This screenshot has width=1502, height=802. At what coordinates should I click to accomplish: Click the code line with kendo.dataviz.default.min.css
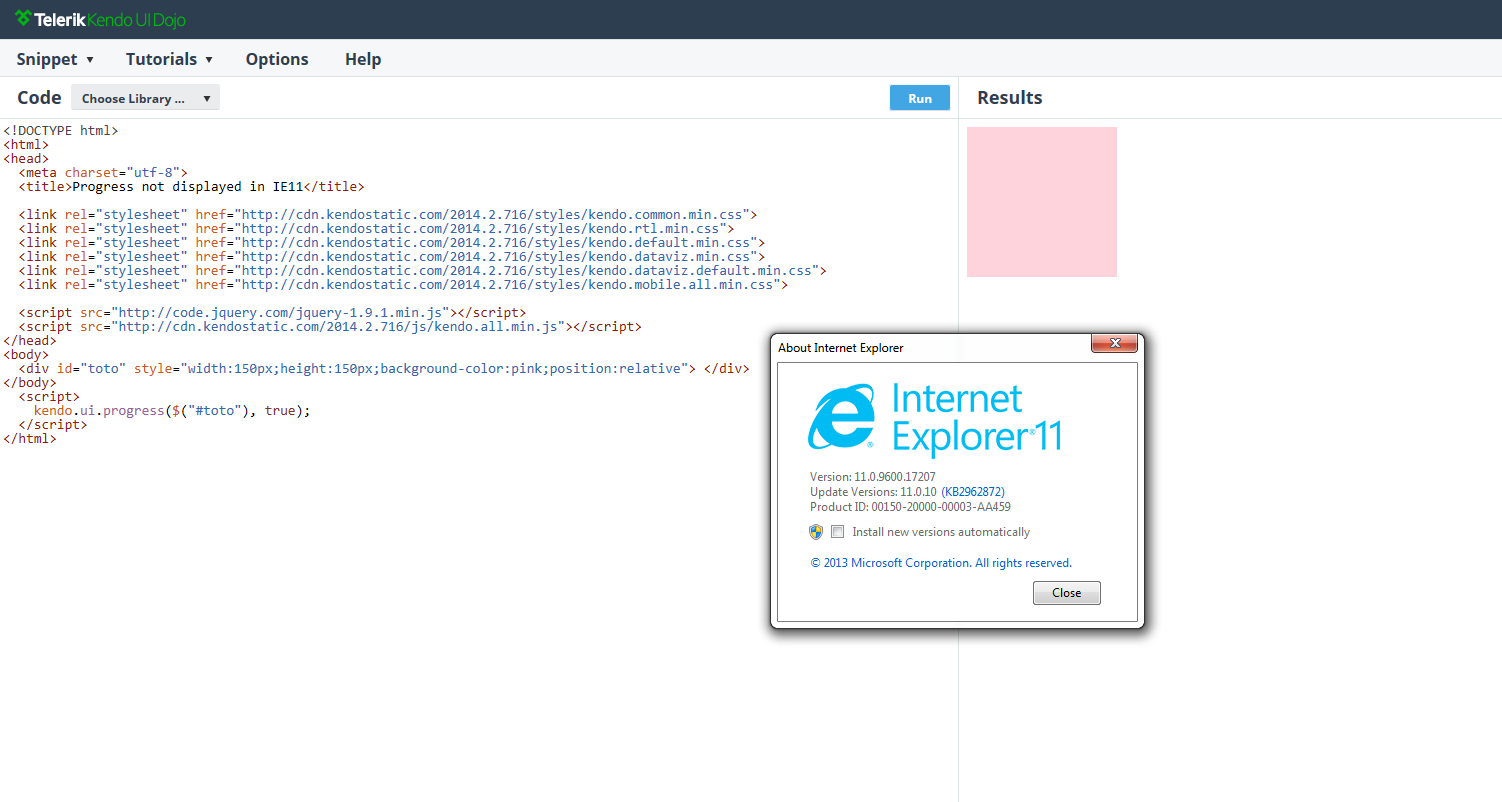point(422,271)
